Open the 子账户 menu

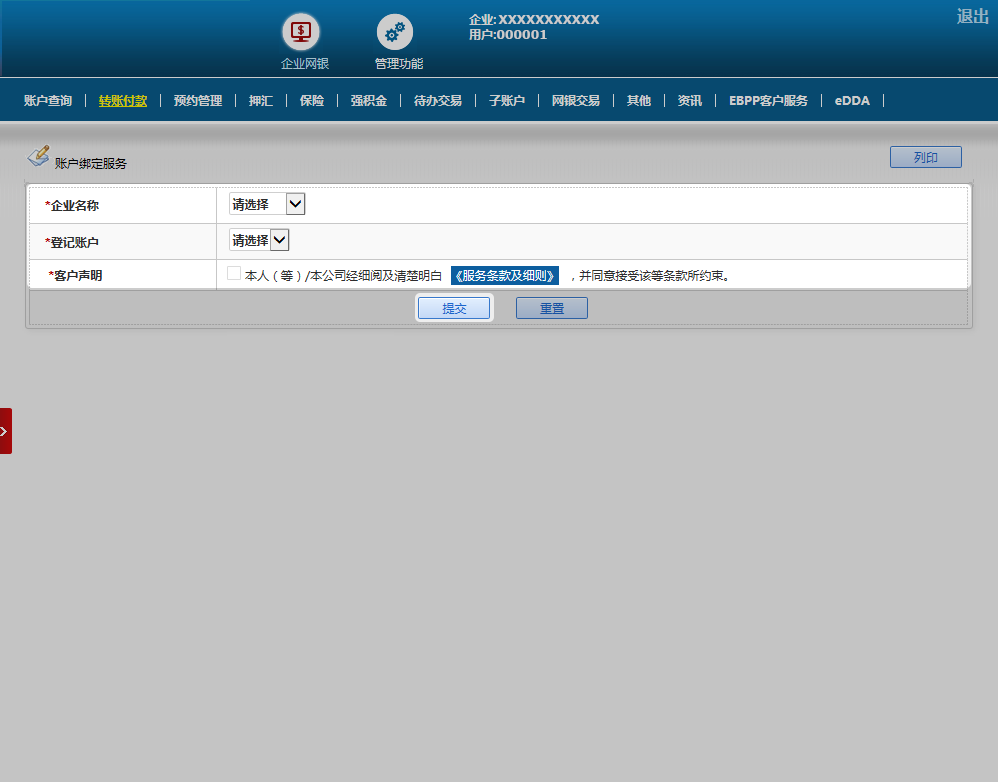(507, 101)
